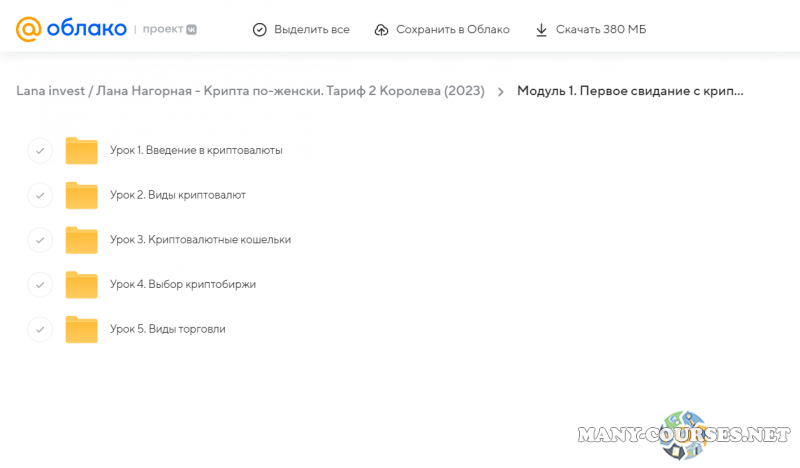
Task: Check the Урок 5 folder checkbox
Action: pyautogui.click(x=40, y=329)
